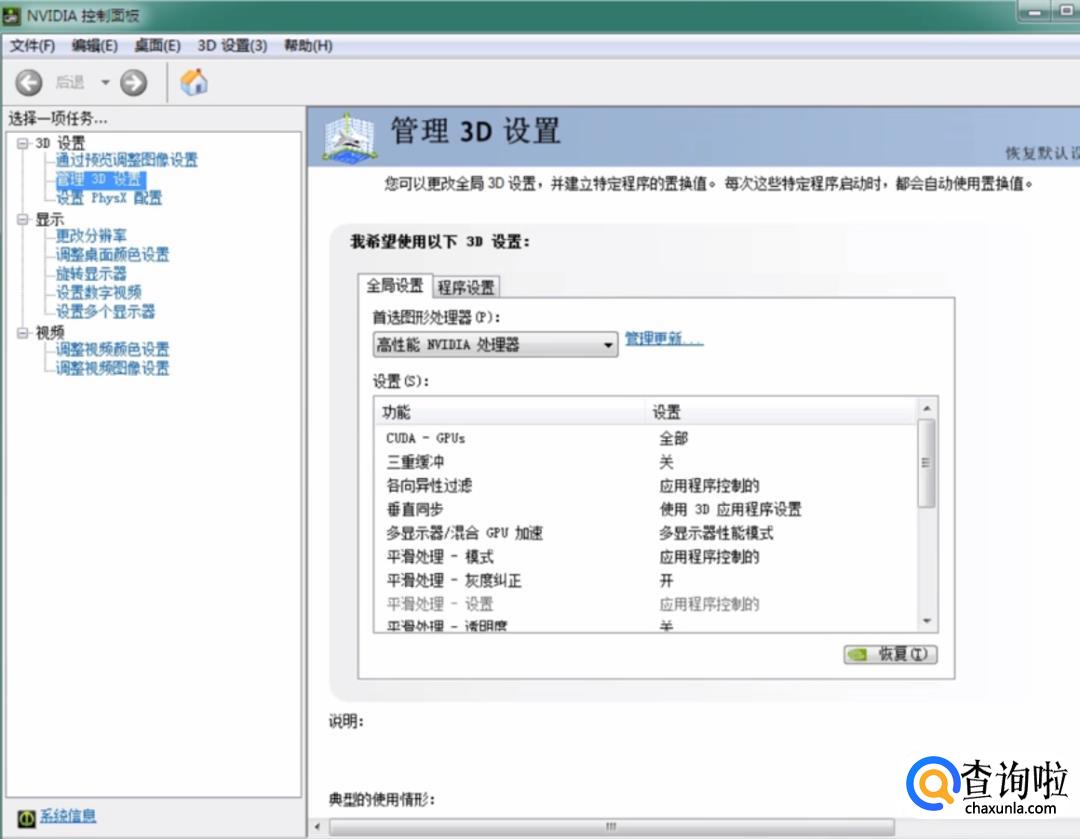This screenshot has width=1080, height=839.
Task: Select the 垂直同步 setting row
Action: coord(646,510)
